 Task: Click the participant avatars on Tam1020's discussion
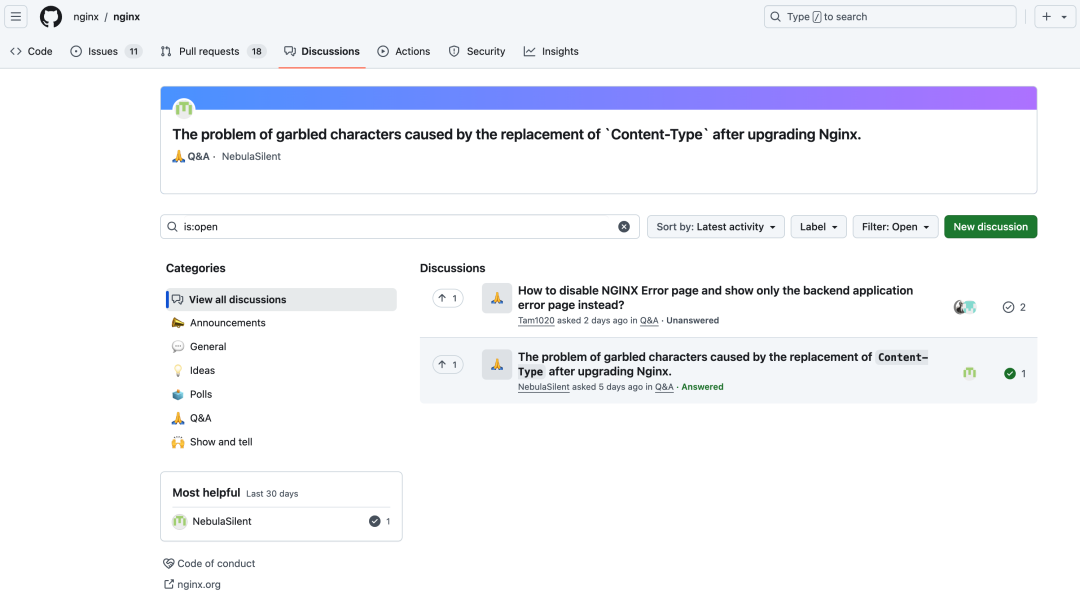click(965, 307)
